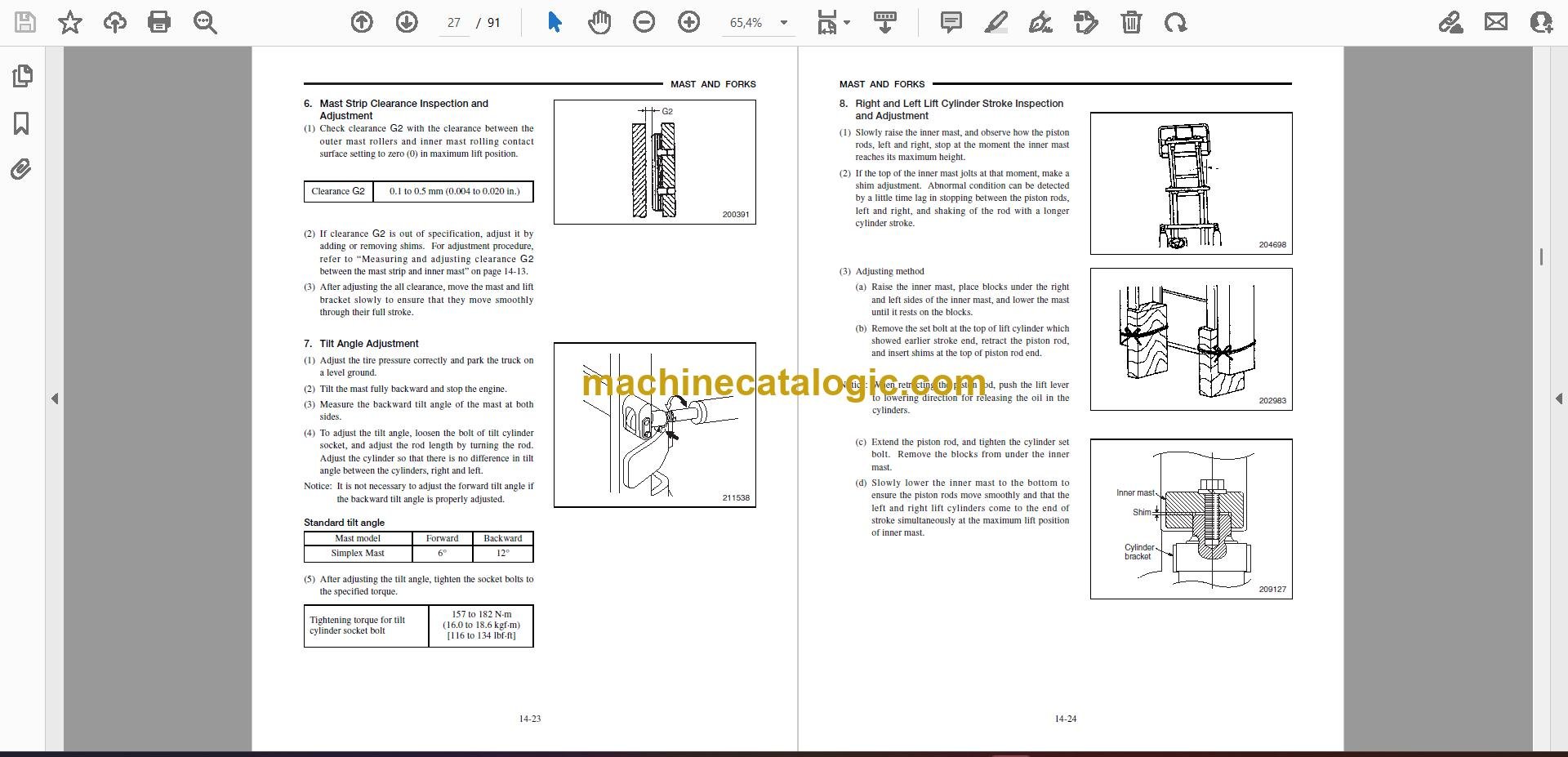Expand the right tools pane arrow
The width and height of the screenshot is (1568, 757).
point(1558,399)
